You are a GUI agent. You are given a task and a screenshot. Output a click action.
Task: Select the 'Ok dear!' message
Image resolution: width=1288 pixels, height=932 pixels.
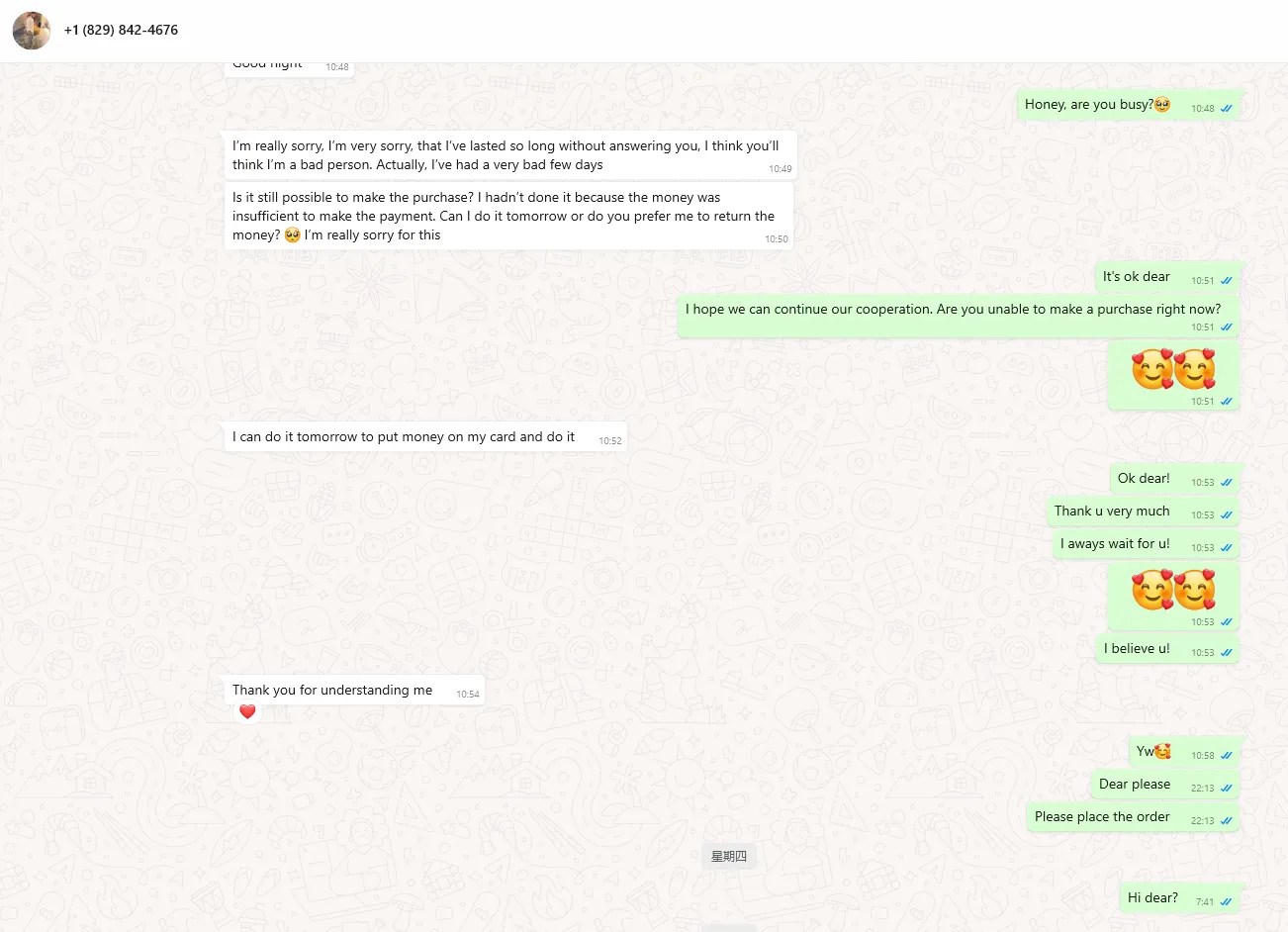coord(1174,479)
